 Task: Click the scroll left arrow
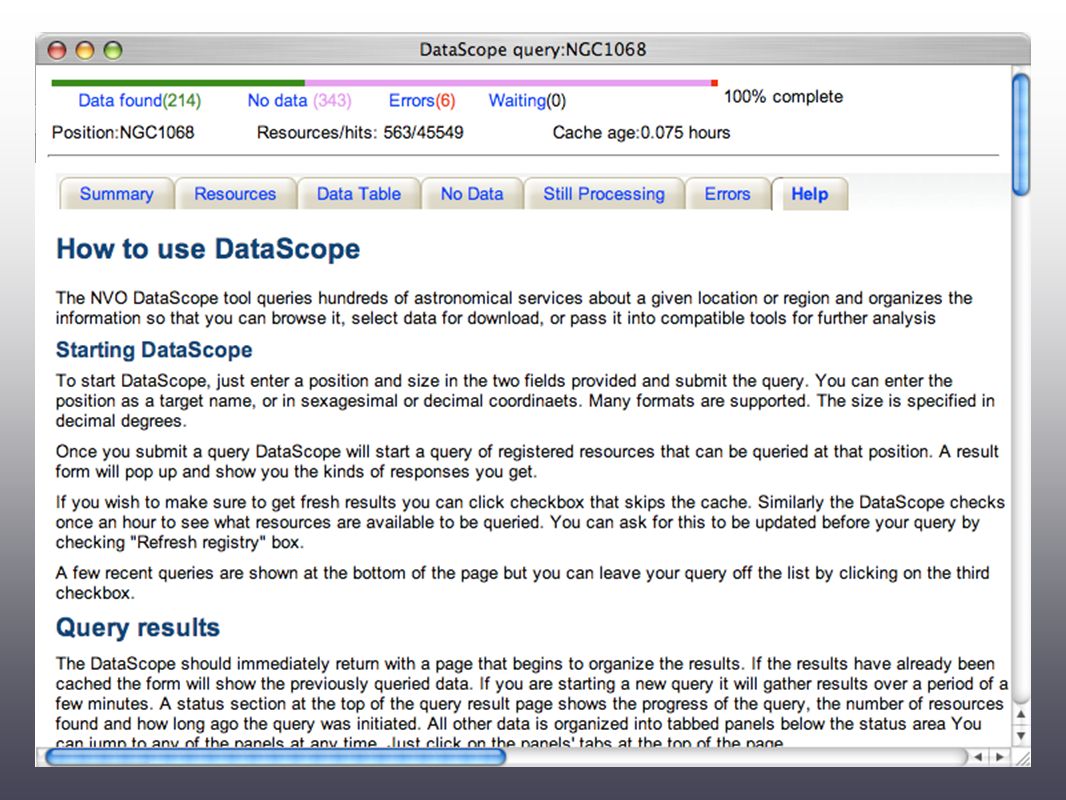pos(978,756)
